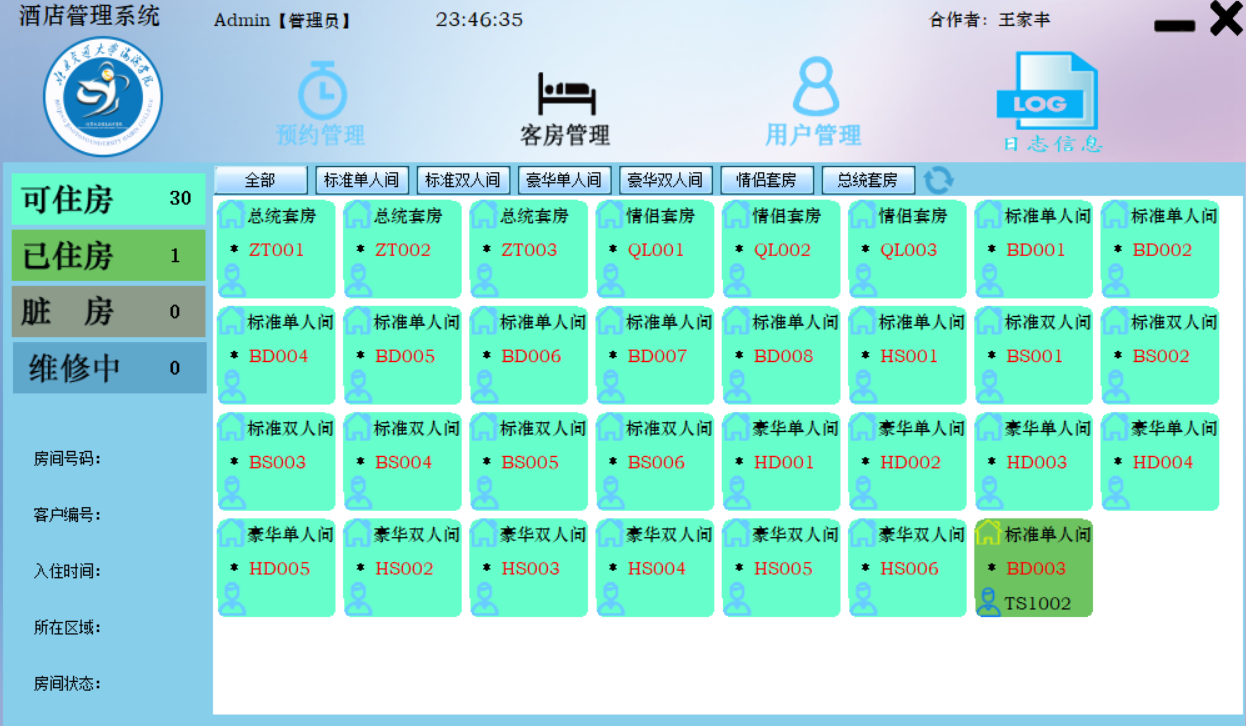Minimize the hotel management window

point(1174,26)
